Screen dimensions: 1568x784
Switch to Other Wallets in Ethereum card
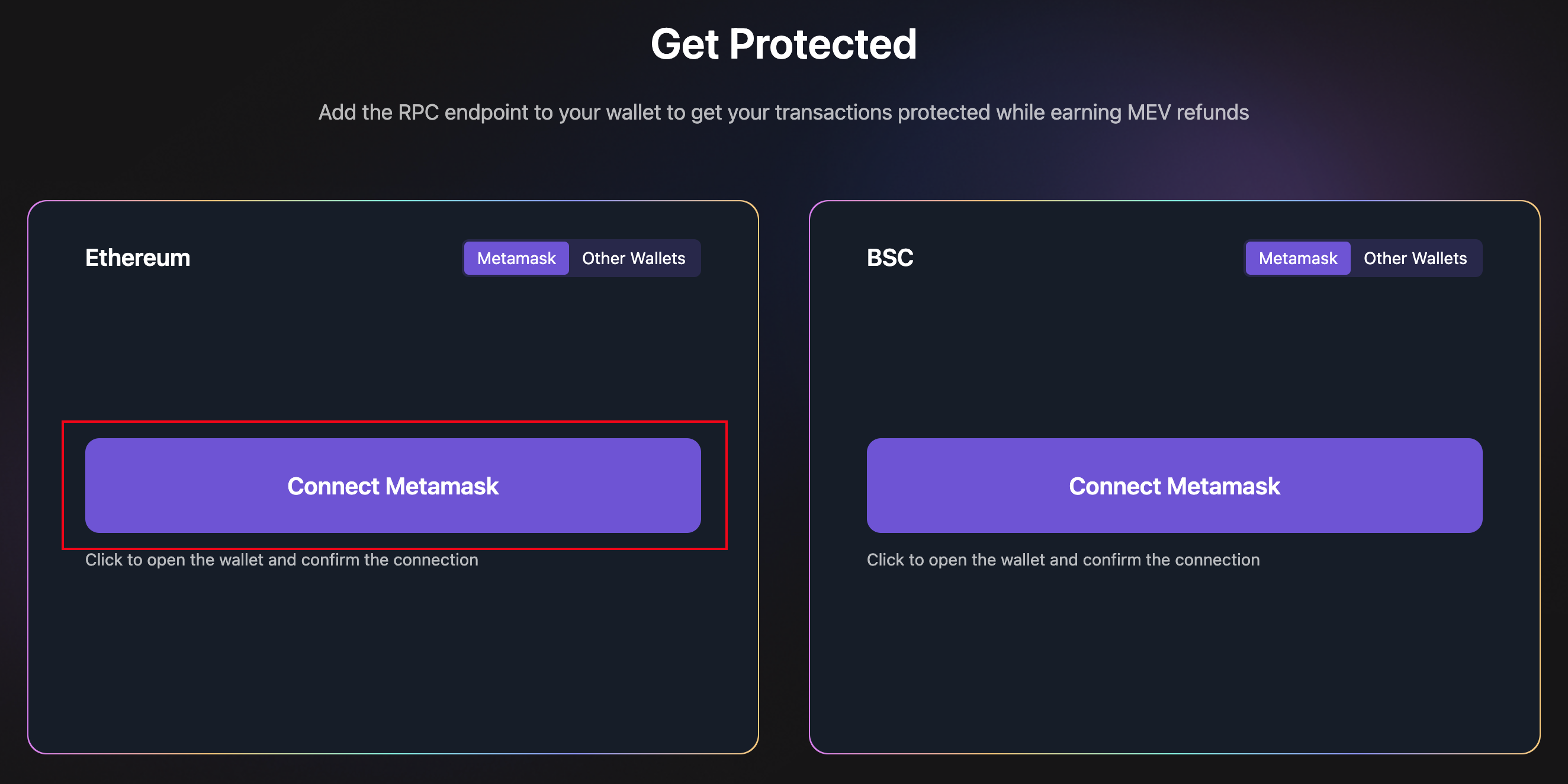(x=633, y=258)
